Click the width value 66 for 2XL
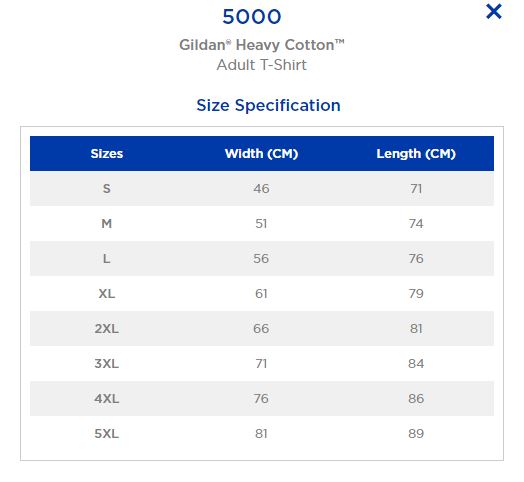The image size is (524, 482). [x=261, y=329]
